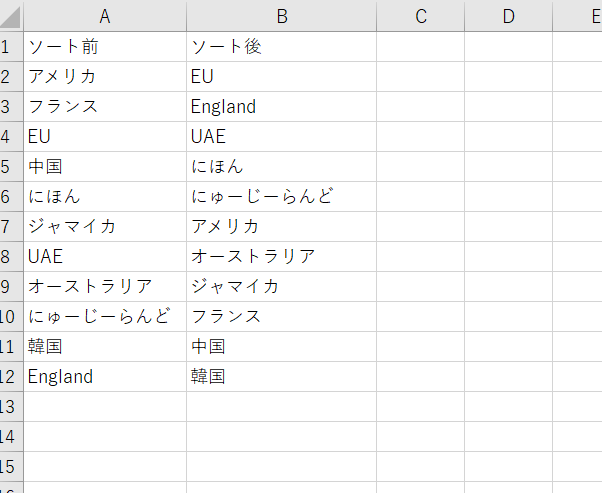Select row 13 header
Image resolution: width=602 pixels, height=493 pixels.
pyautogui.click(x=11, y=407)
